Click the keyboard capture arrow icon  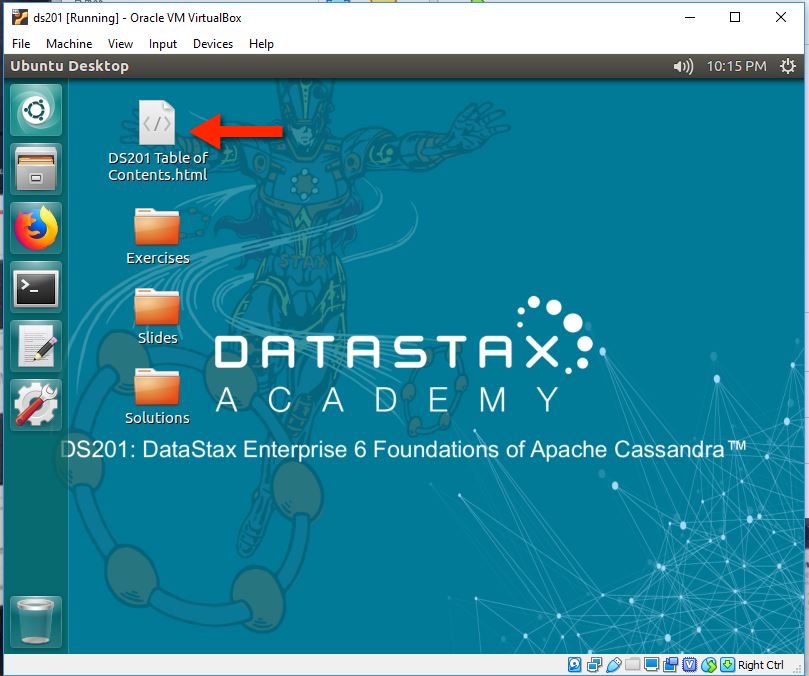click(727, 665)
